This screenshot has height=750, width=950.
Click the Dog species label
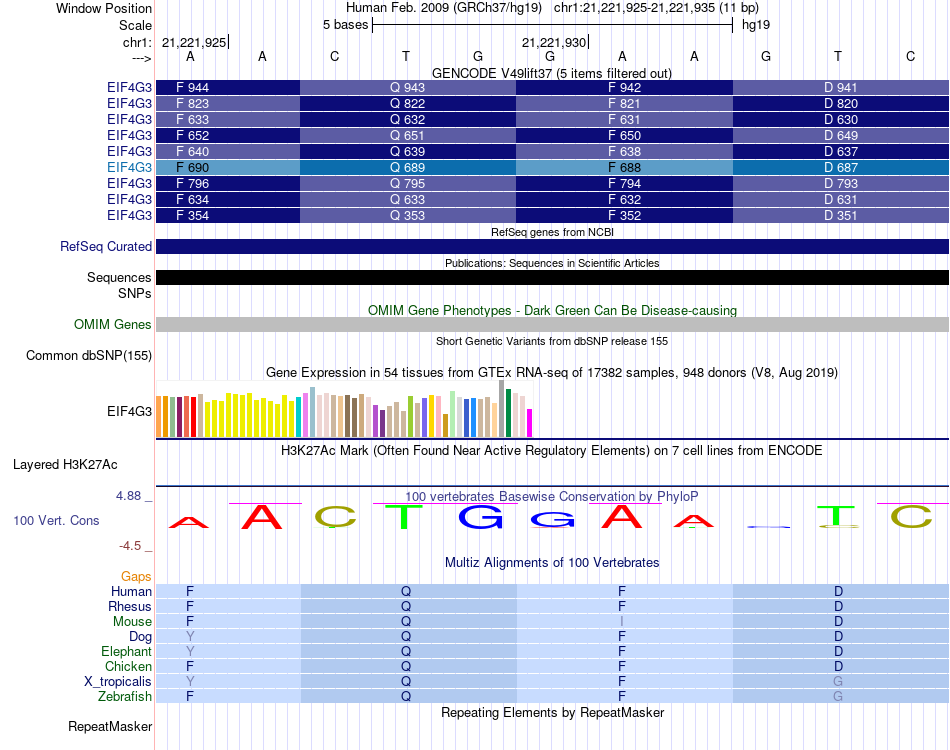[140, 637]
